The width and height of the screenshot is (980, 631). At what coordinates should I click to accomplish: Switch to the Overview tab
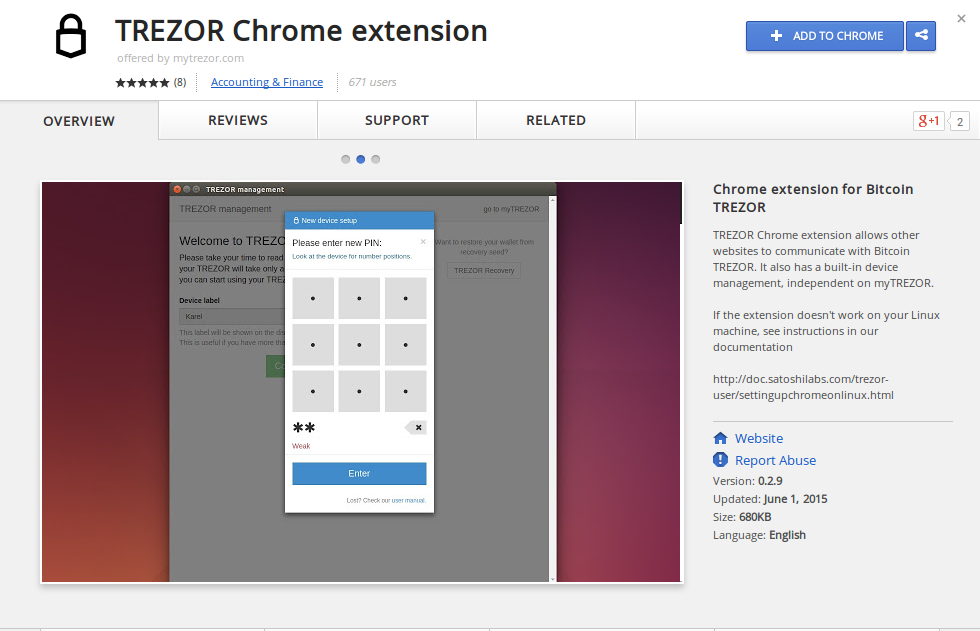click(x=79, y=121)
